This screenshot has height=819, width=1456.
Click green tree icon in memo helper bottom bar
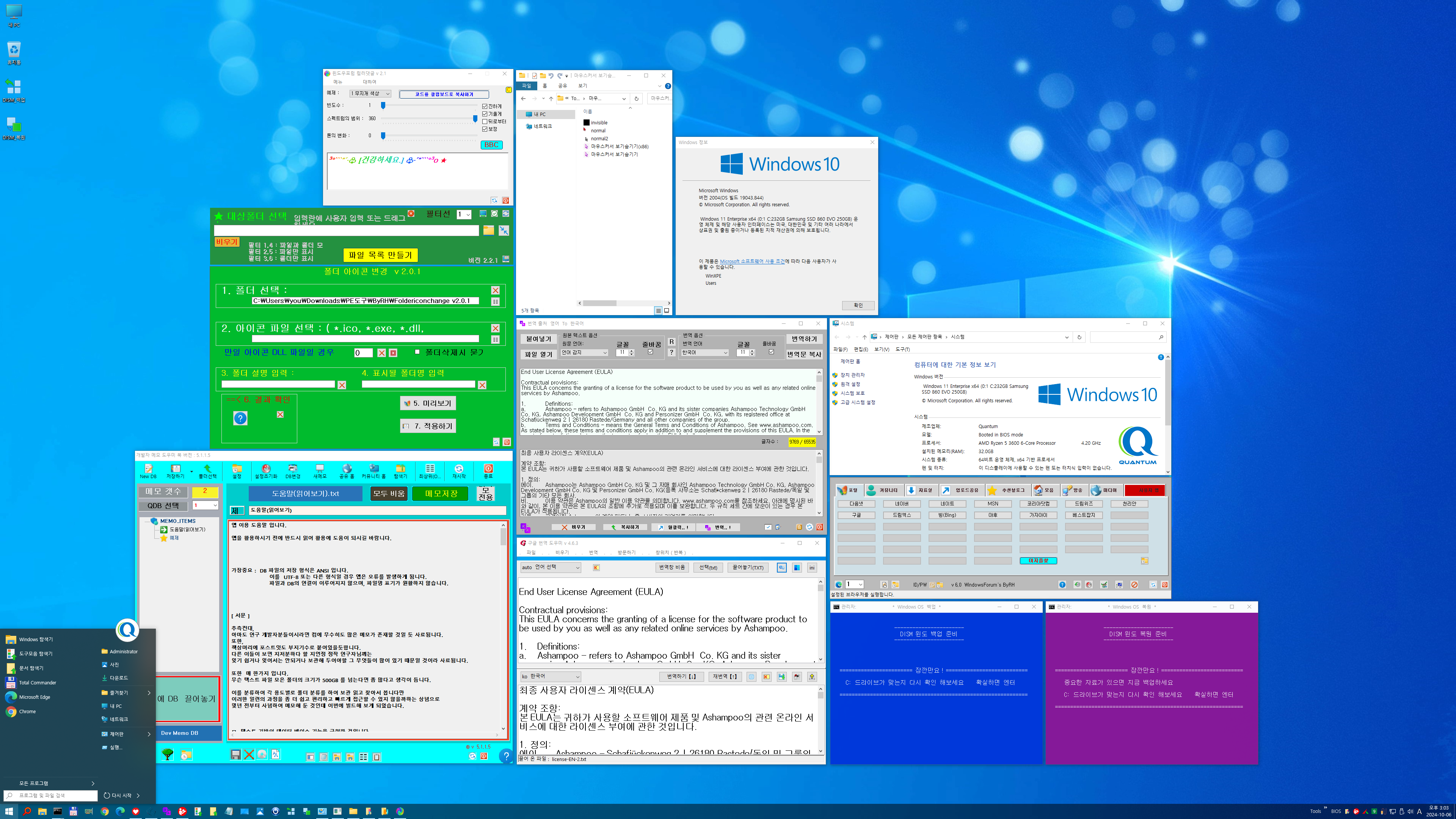tap(167, 755)
